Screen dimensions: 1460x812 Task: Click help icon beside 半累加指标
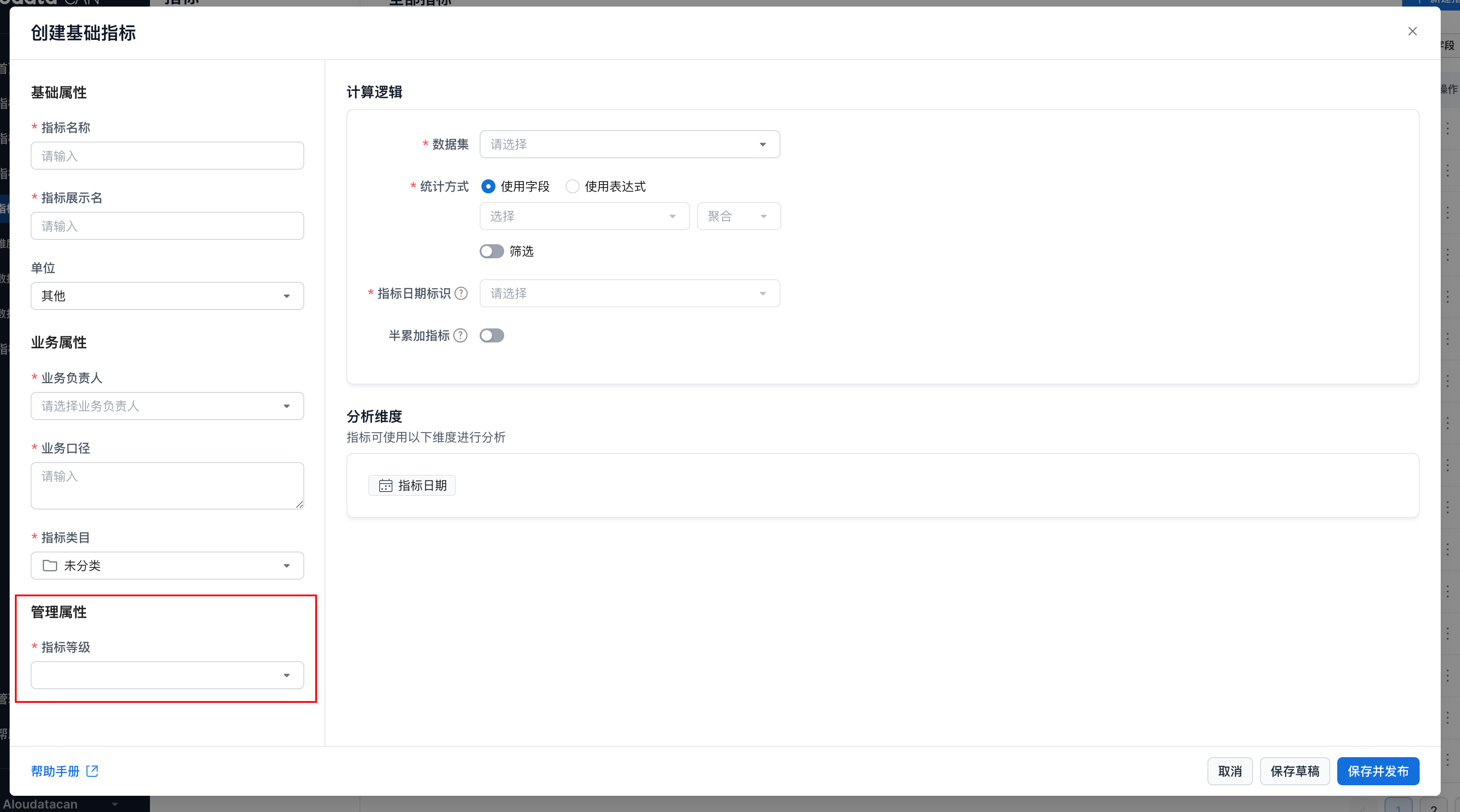461,335
